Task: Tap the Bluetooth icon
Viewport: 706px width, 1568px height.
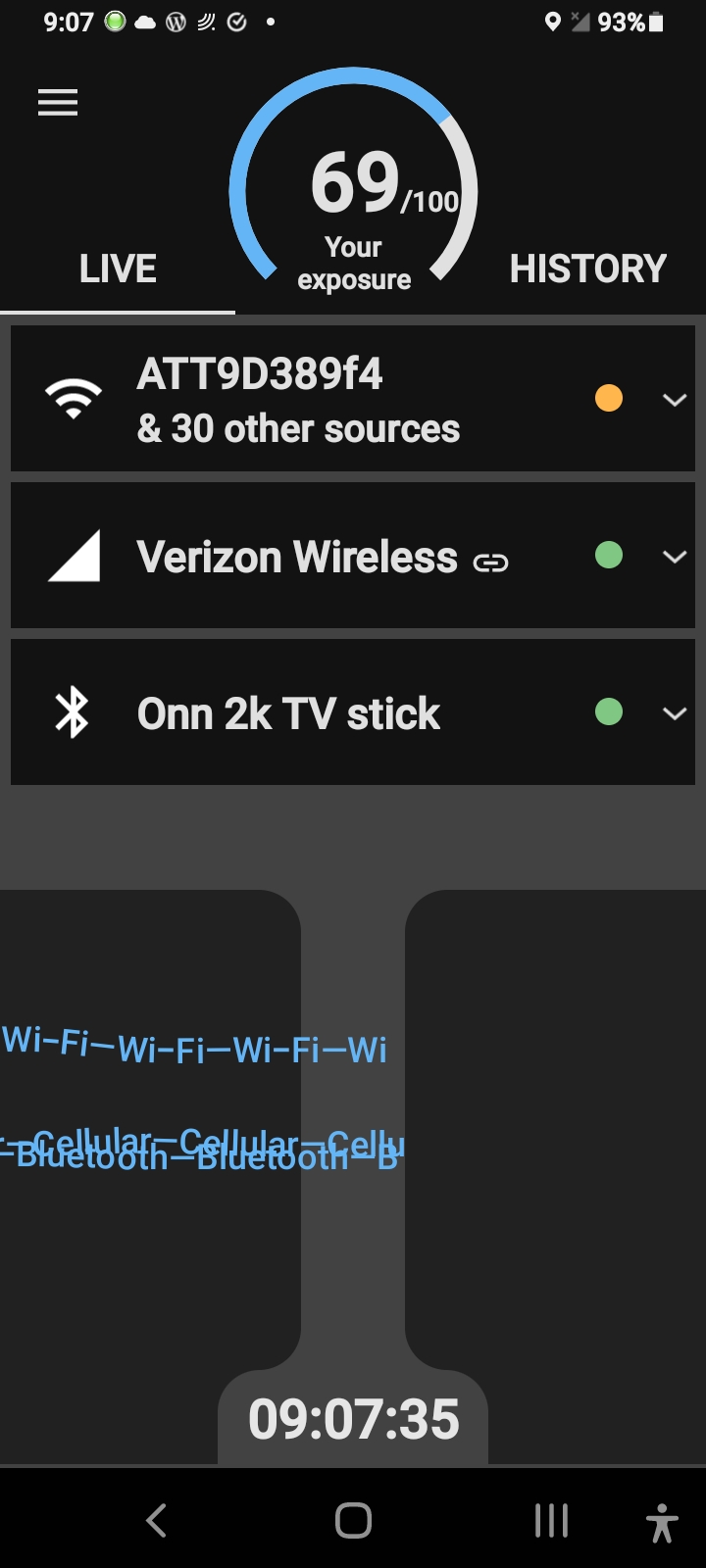Action: 73,712
